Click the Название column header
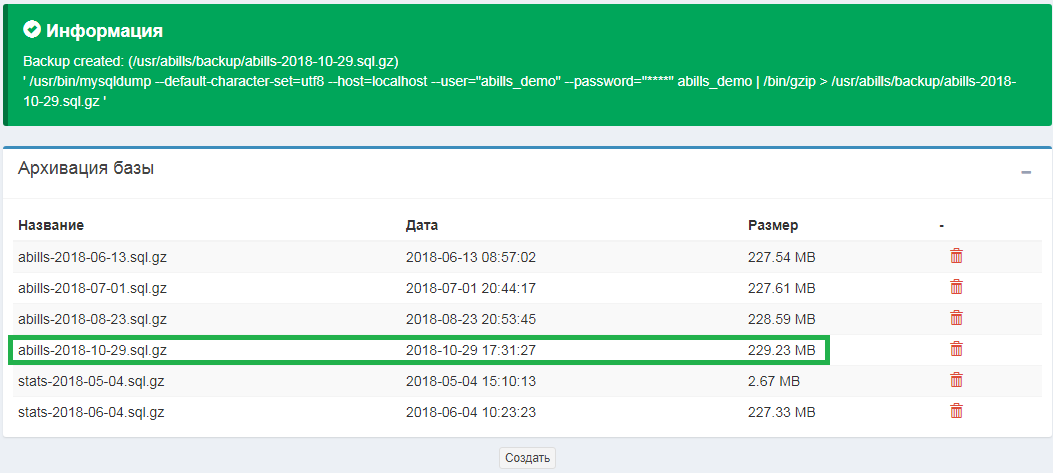The image size is (1053, 473). [x=51, y=225]
